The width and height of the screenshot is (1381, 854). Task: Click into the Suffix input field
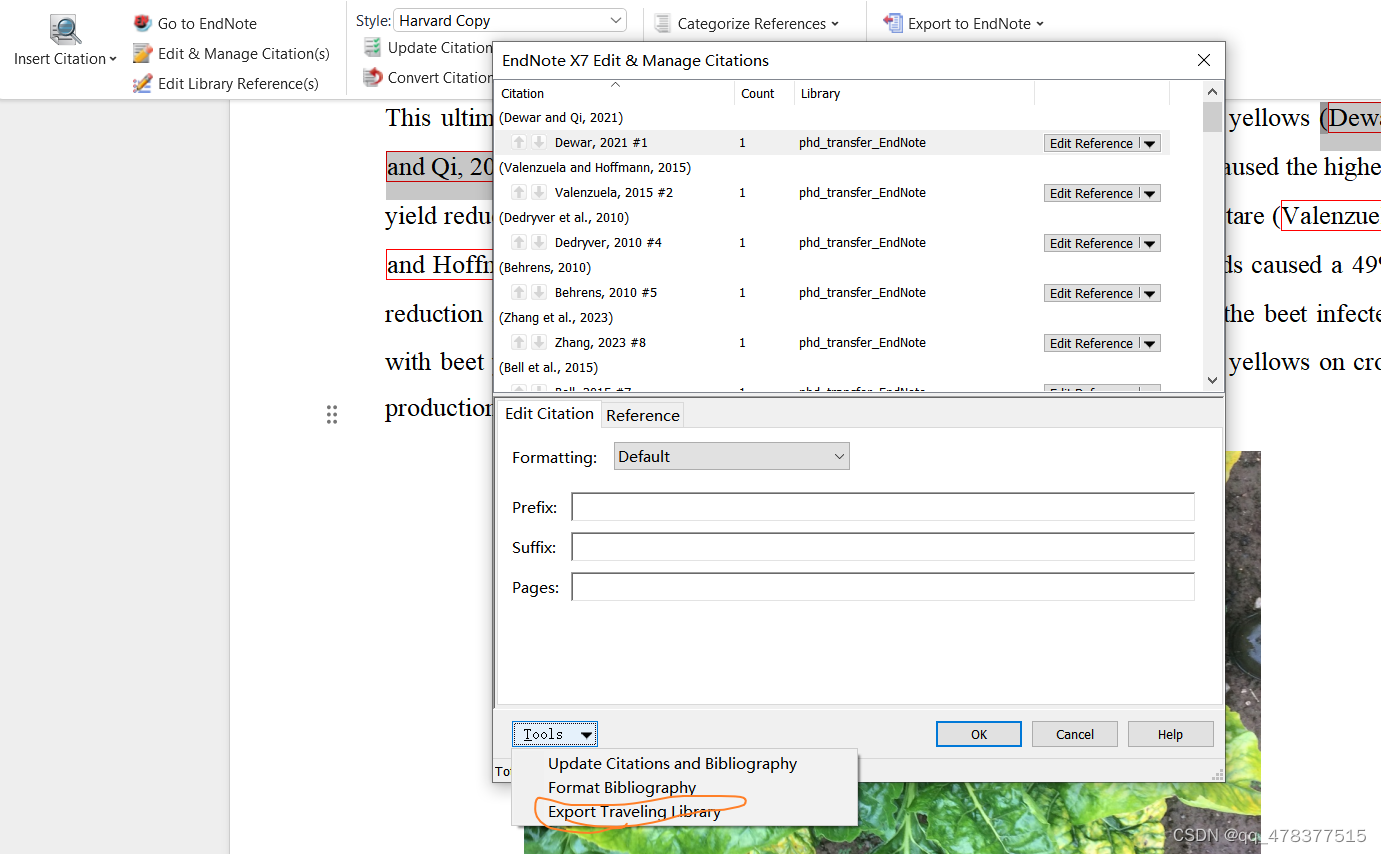tap(883, 547)
